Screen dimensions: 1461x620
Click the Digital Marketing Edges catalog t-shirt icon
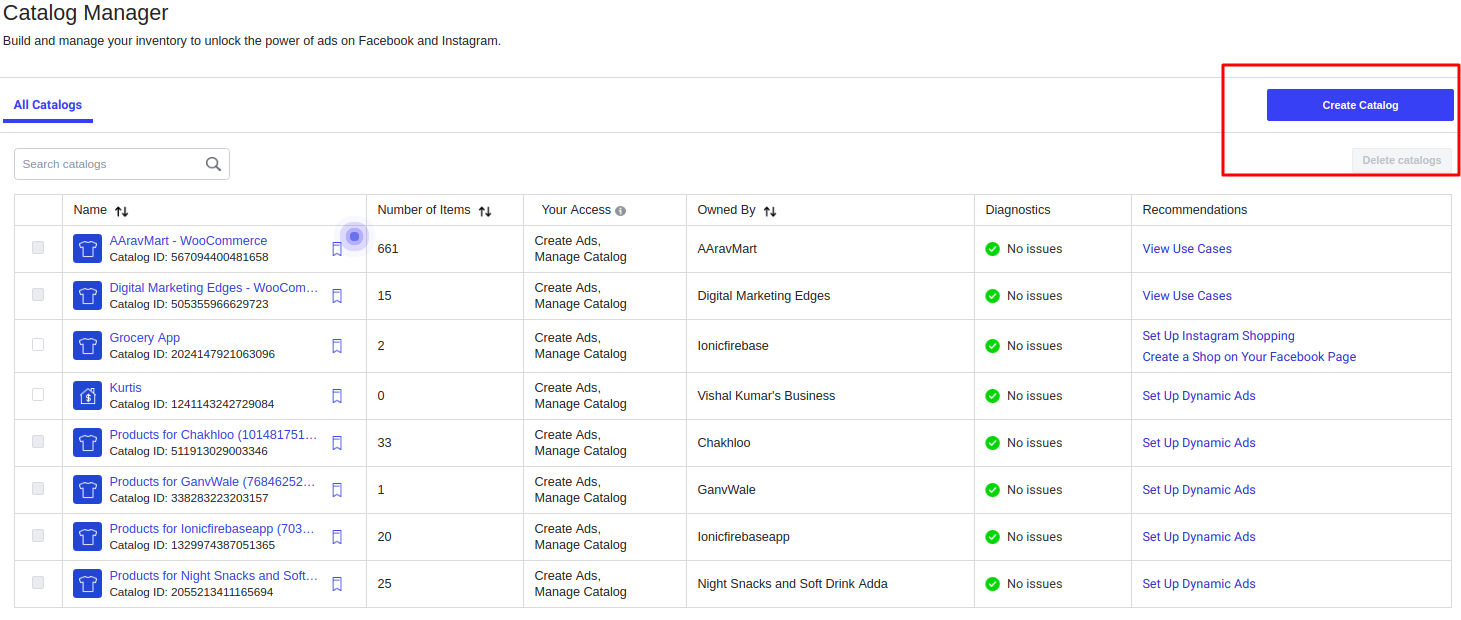88,296
